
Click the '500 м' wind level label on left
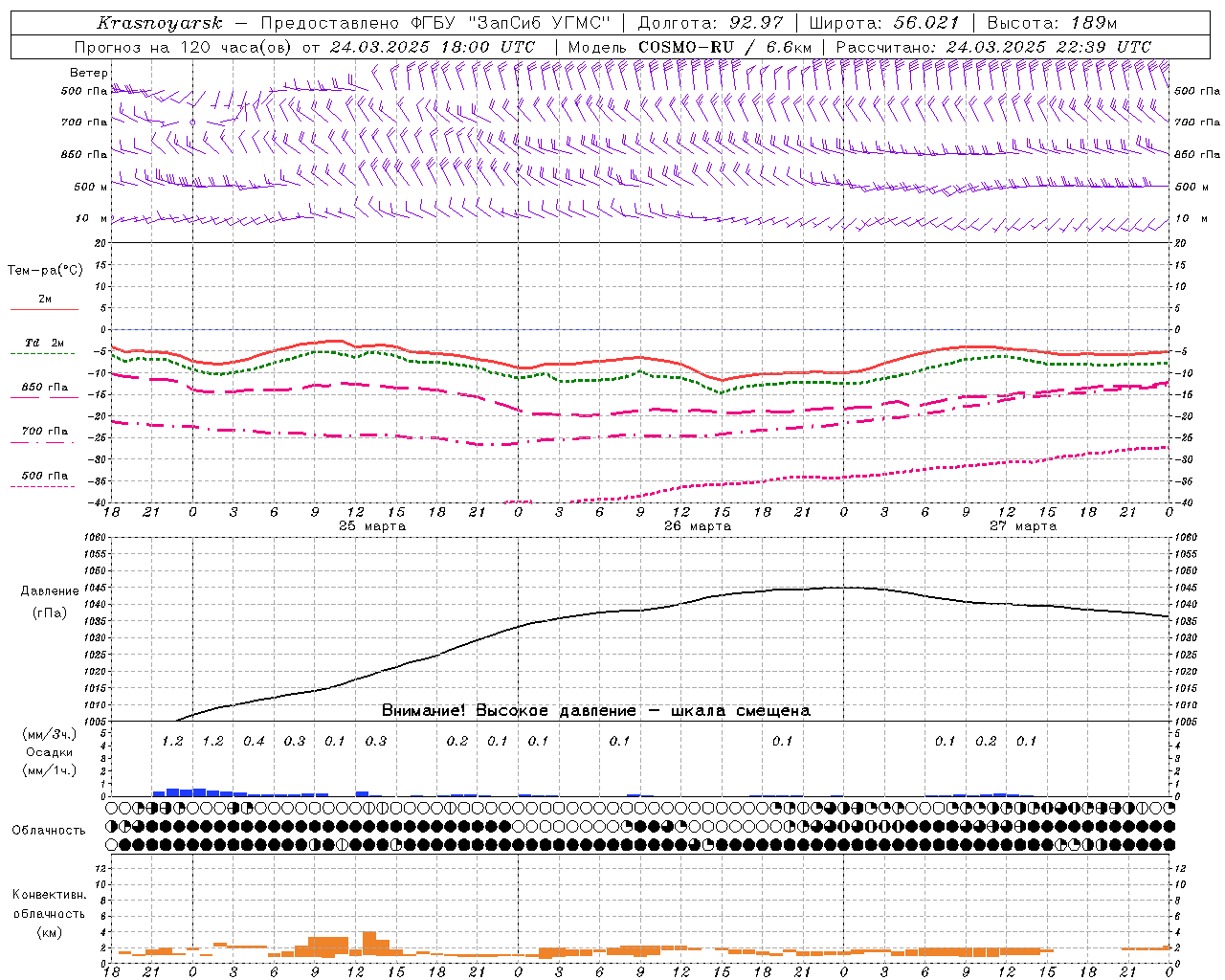click(92, 187)
